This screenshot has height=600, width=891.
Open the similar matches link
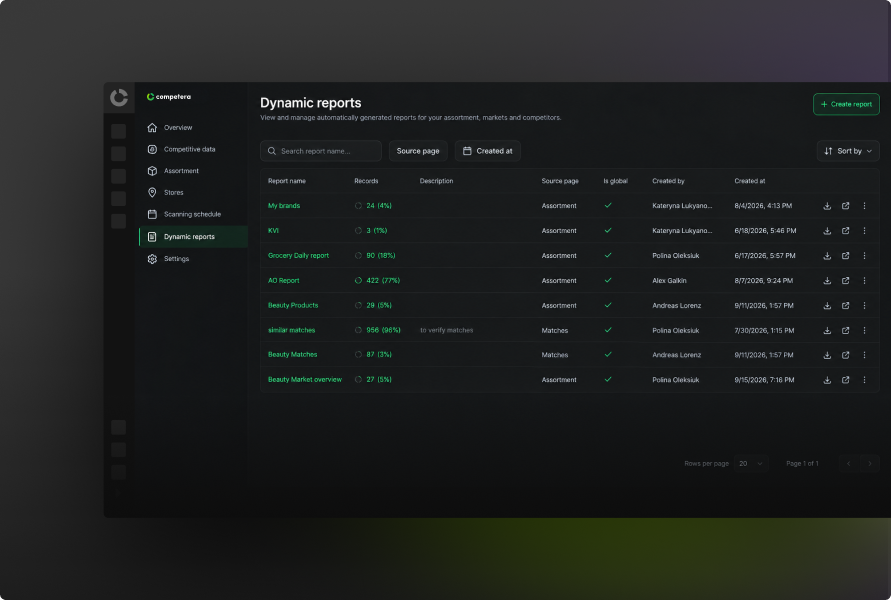[292, 330]
